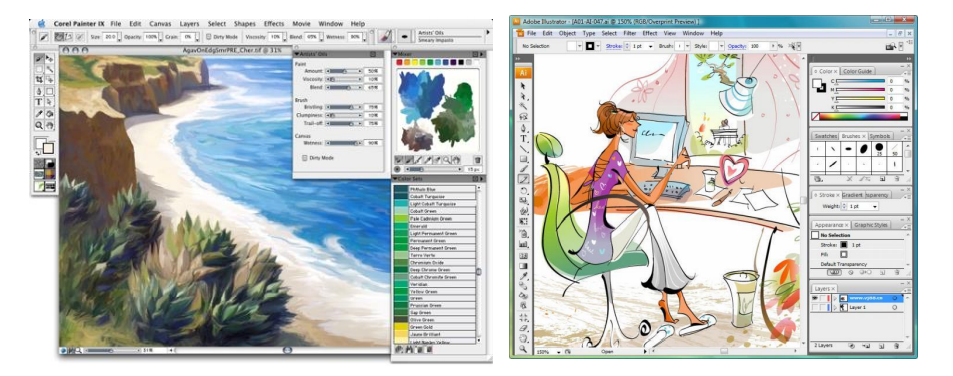This screenshot has height=376, width=953.
Task: Toggle Dirty Mode checkbox in Painter property bar
Action: point(208,37)
